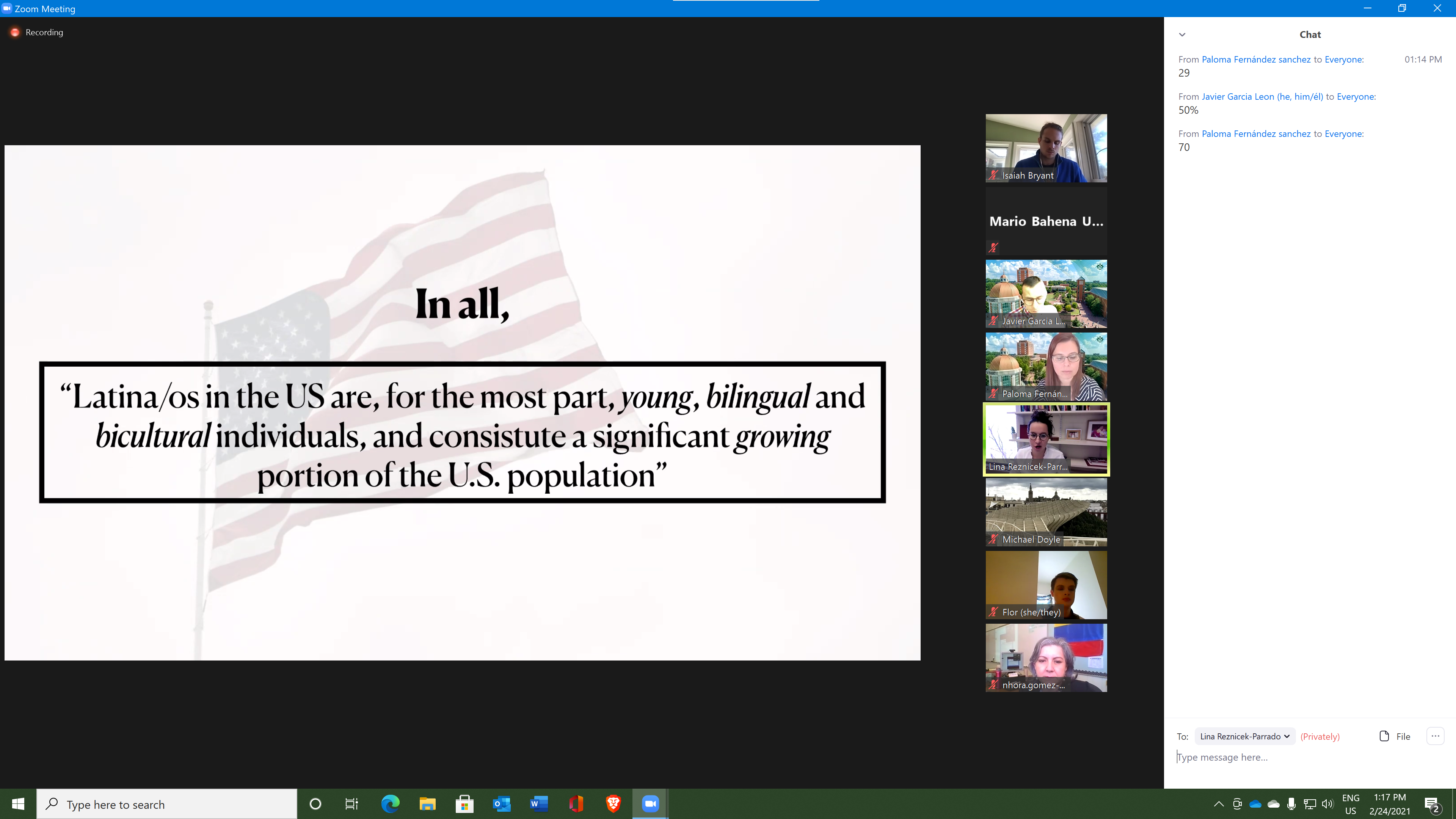
Task: Open chat more options ellipsis
Action: click(x=1435, y=736)
